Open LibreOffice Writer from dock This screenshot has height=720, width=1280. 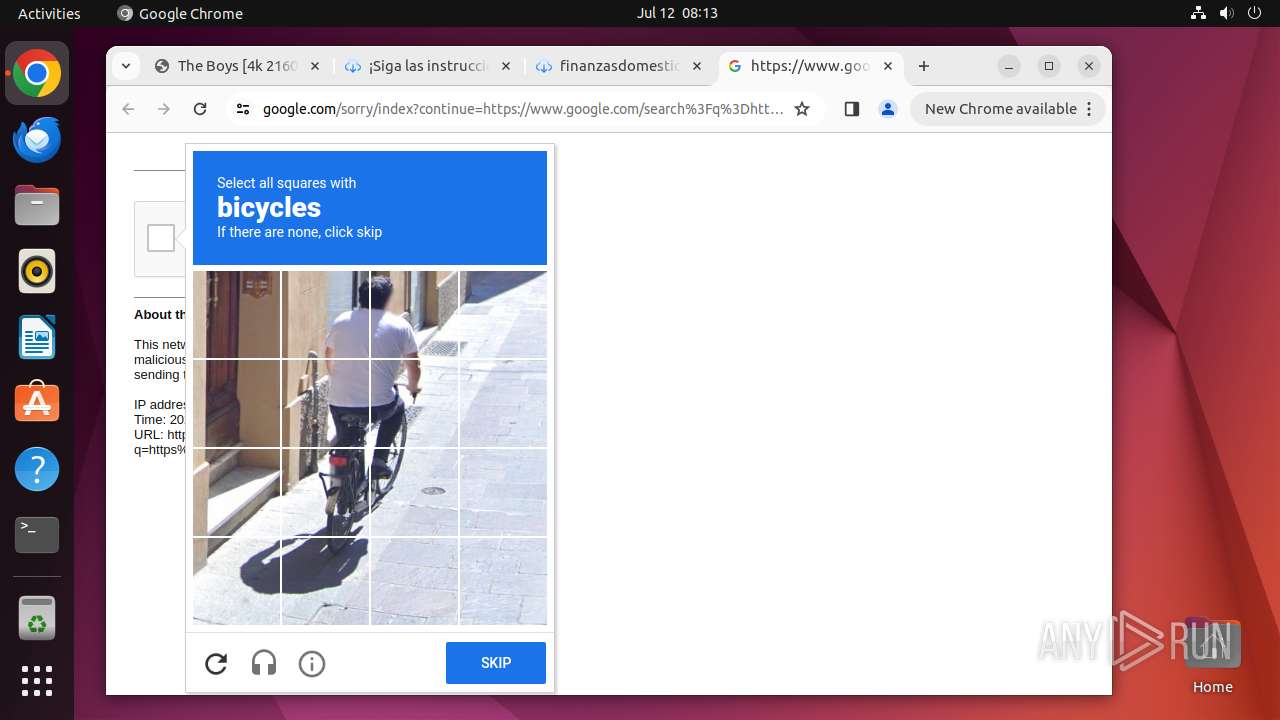tap(37, 337)
